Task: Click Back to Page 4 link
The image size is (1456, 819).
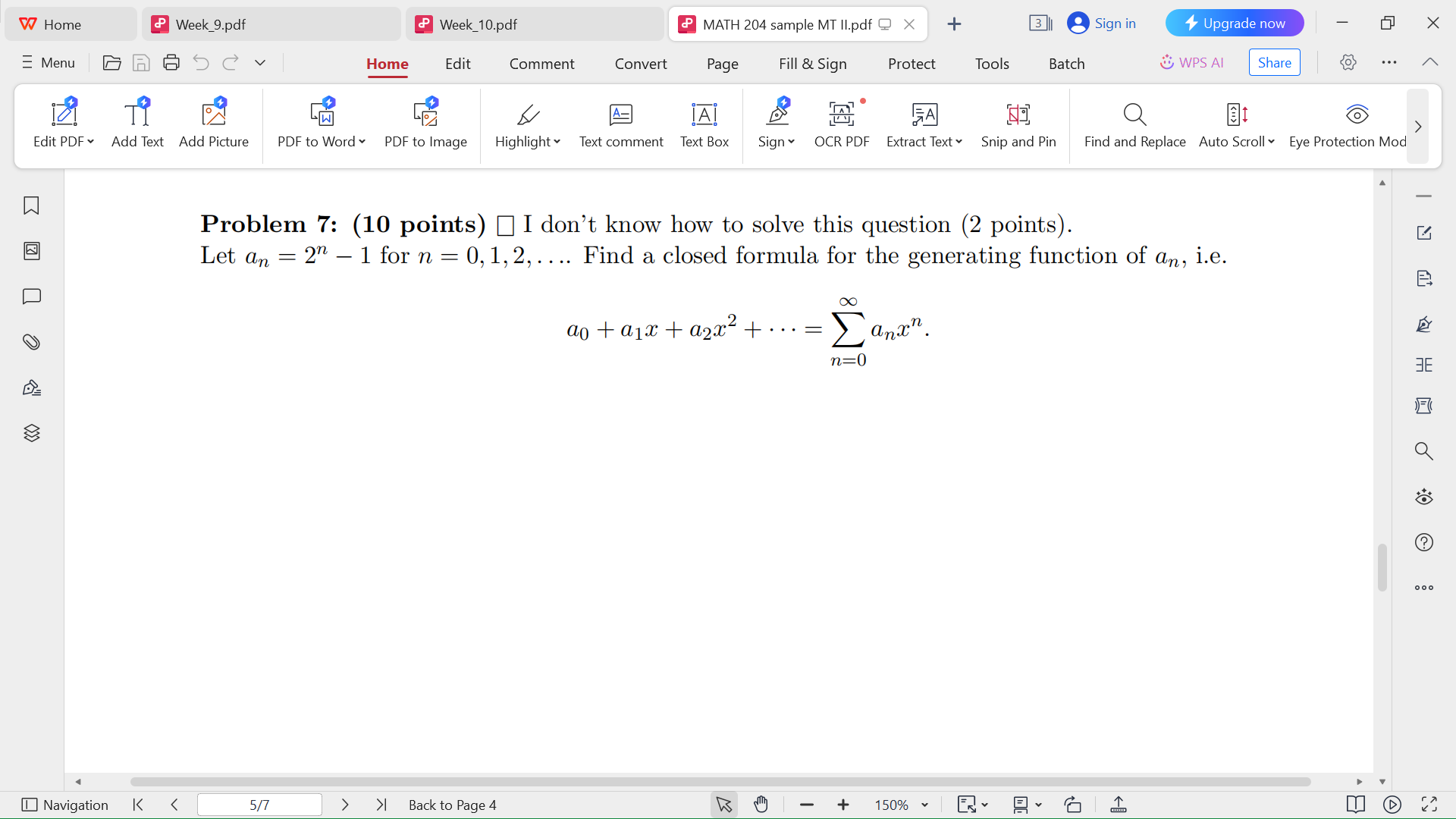Action: pyautogui.click(x=452, y=805)
